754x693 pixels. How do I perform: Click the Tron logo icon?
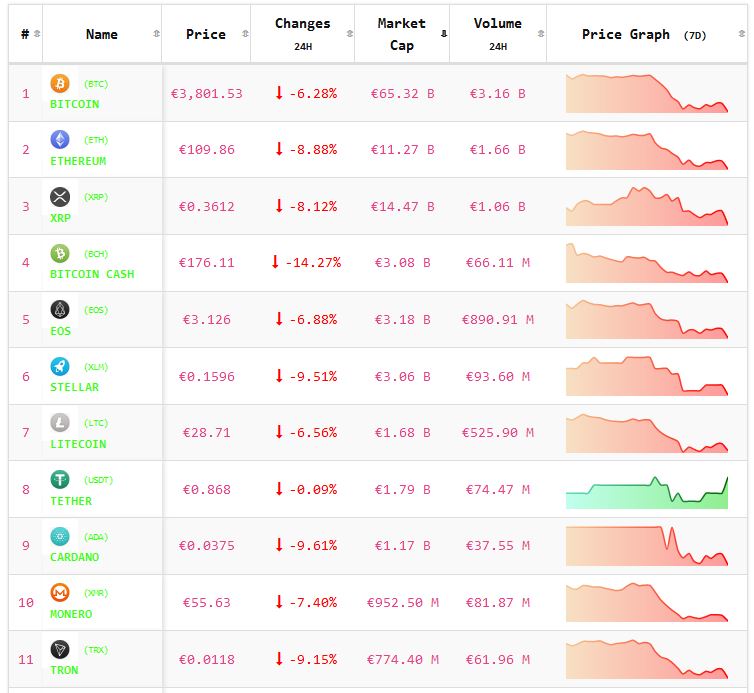[x=60, y=649]
